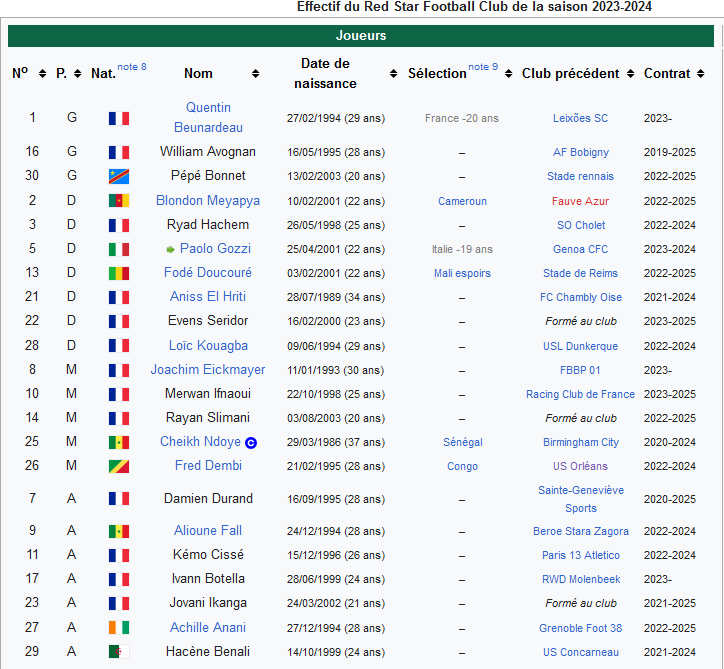The width and height of the screenshot is (724, 669).
Task: Click the Ivory Coast flag in Achille Anani's row
Action: tap(119, 628)
